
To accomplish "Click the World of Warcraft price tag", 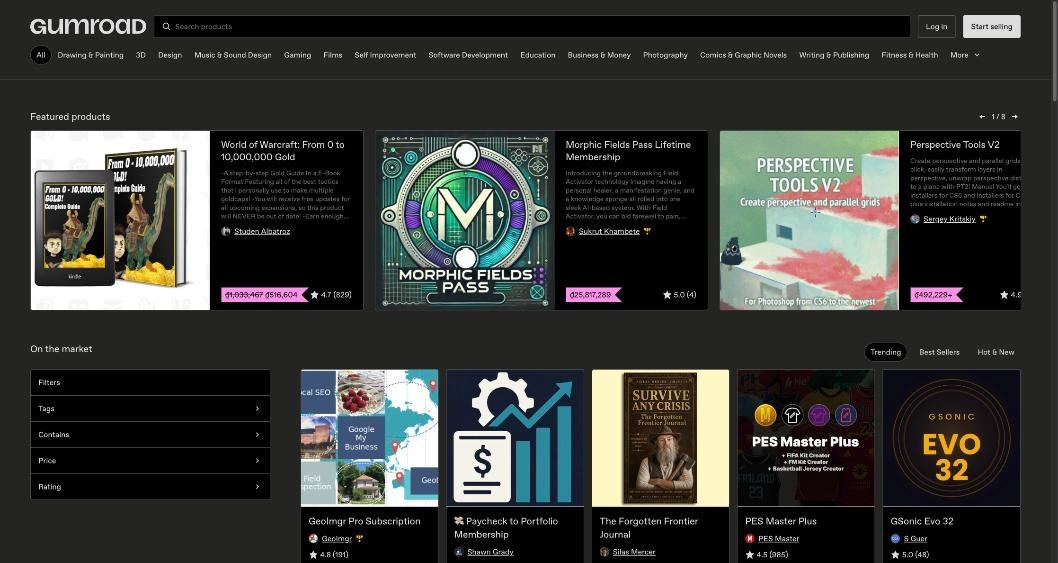I will click(x=264, y=295).
